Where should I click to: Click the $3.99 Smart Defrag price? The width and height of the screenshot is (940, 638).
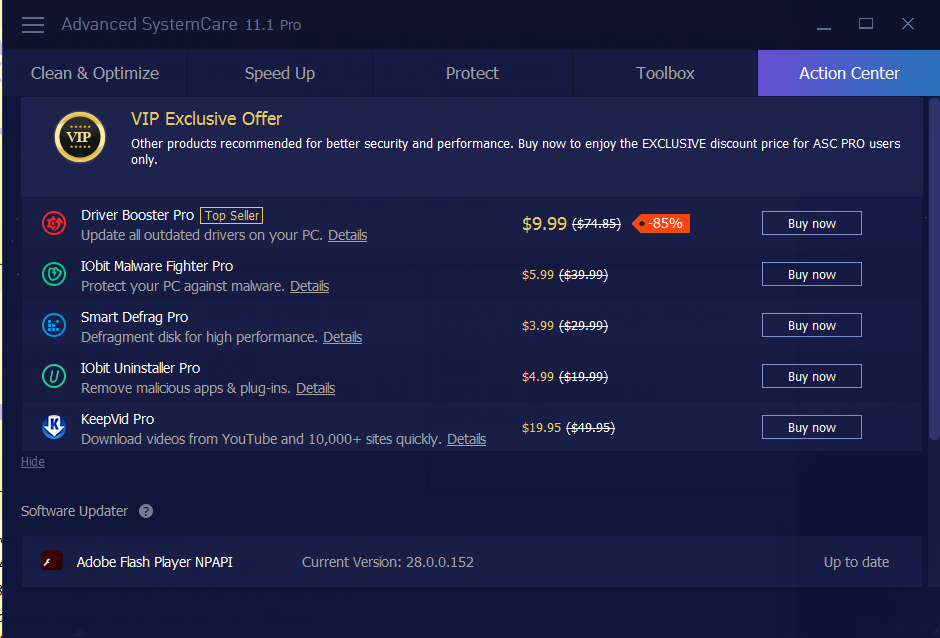(538, 326)
